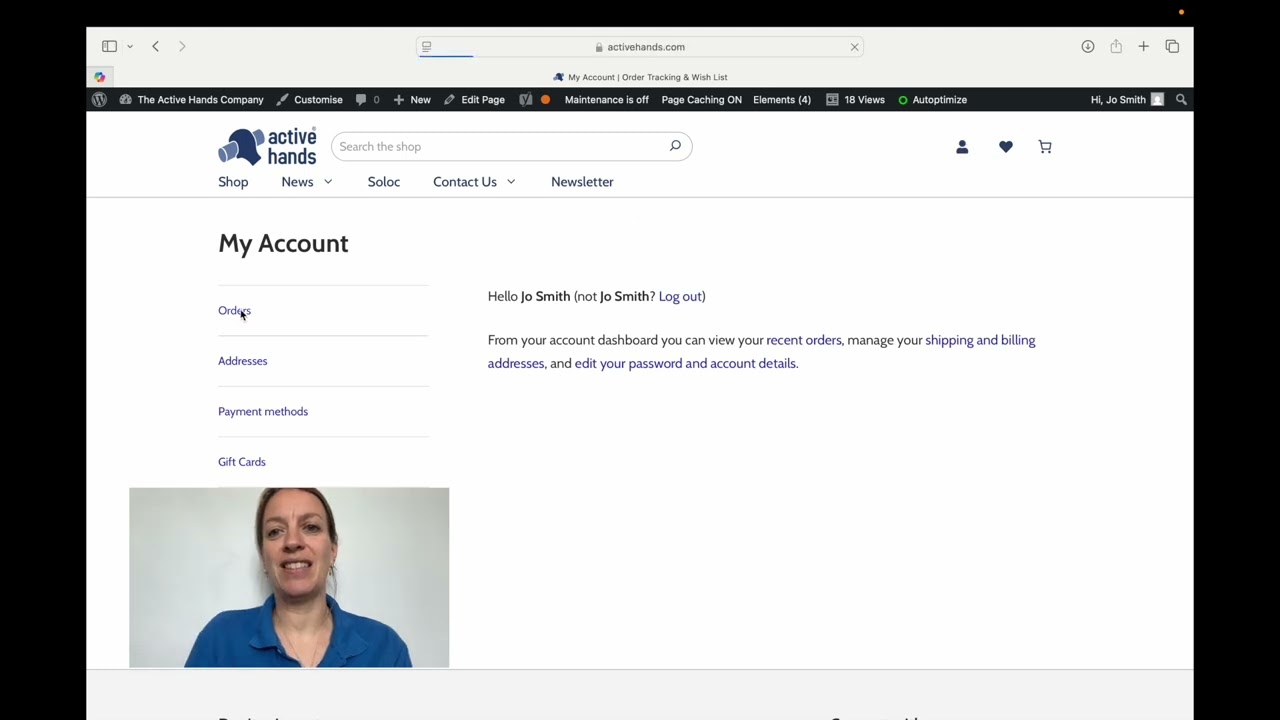Open Gift Cards in account sidebar
1280x720 pixels.
coord(242,462)
